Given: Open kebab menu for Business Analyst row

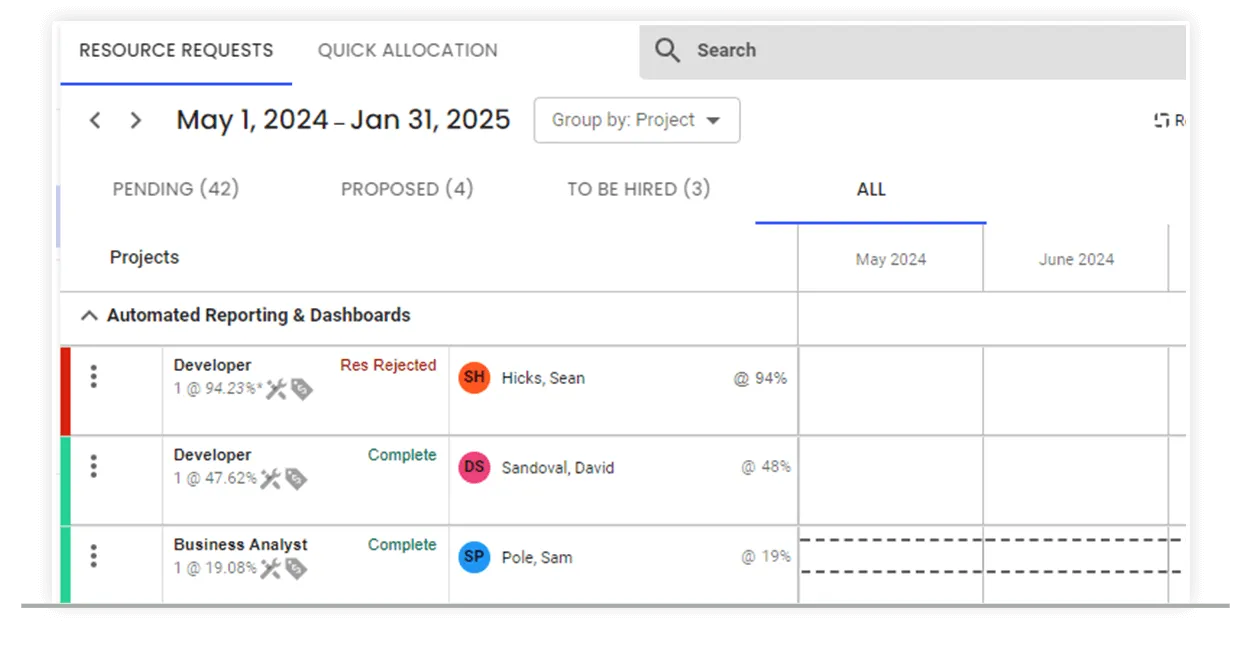Looking at the screenshot, I should click(94, 556).
